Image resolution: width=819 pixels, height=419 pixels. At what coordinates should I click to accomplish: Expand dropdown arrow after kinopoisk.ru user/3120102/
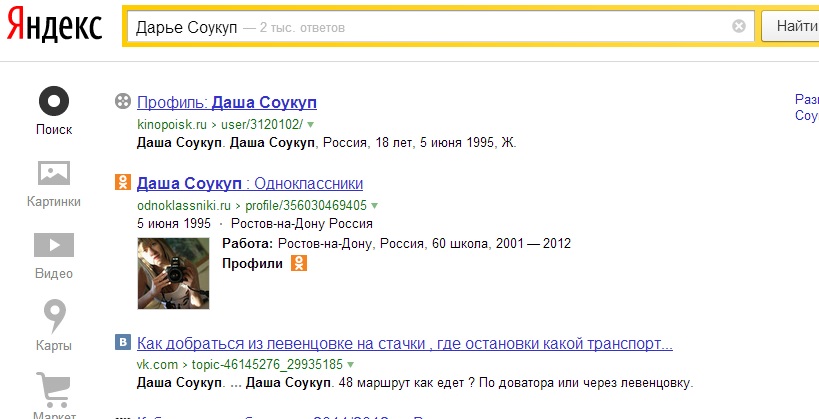(x=311, y=125)
